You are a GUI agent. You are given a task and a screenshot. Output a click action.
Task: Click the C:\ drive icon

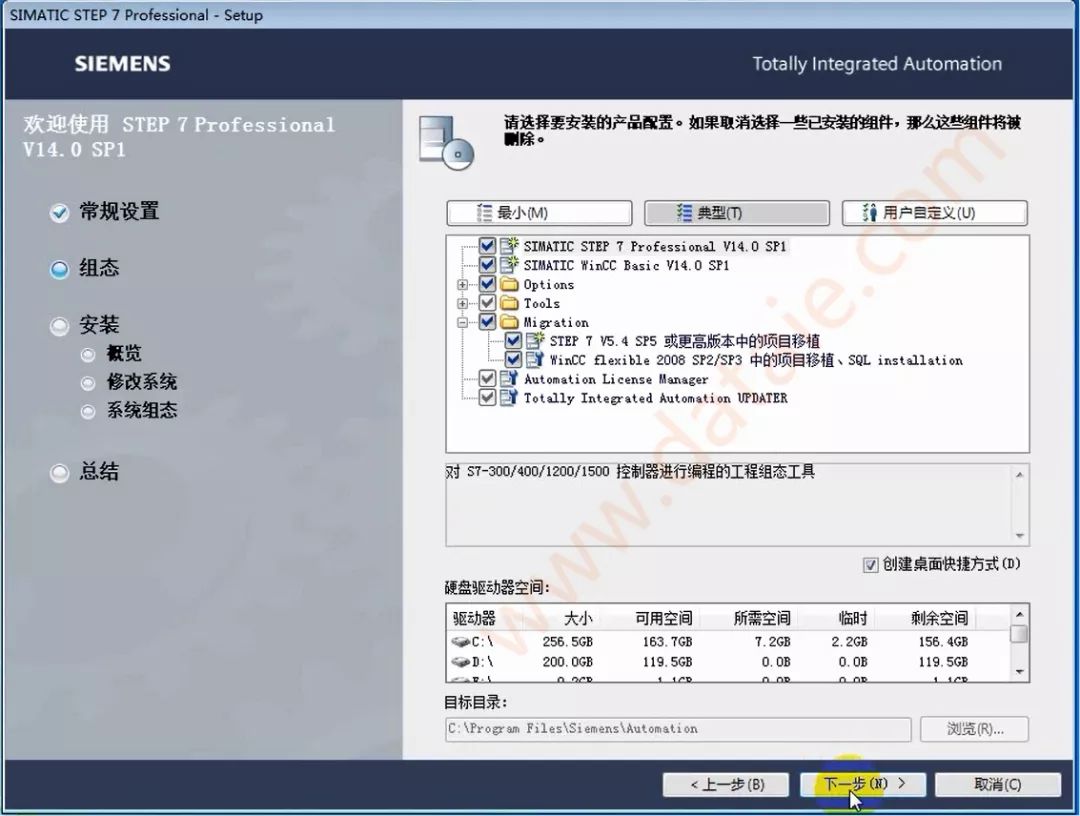click(461, 642)
